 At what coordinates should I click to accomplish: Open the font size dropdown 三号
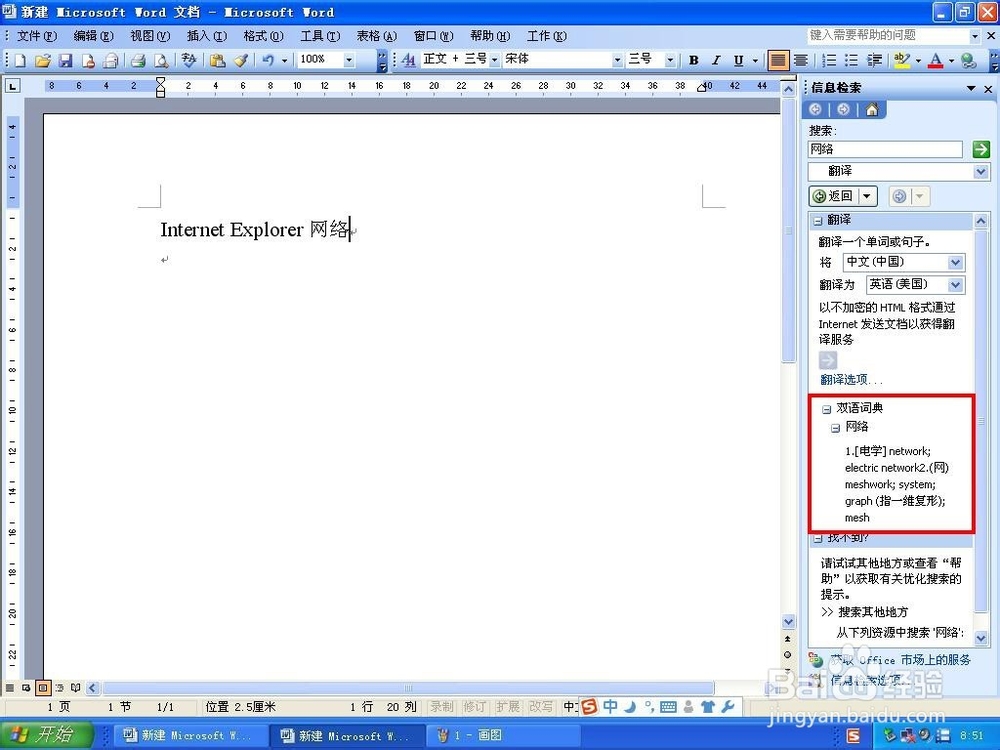670,60
